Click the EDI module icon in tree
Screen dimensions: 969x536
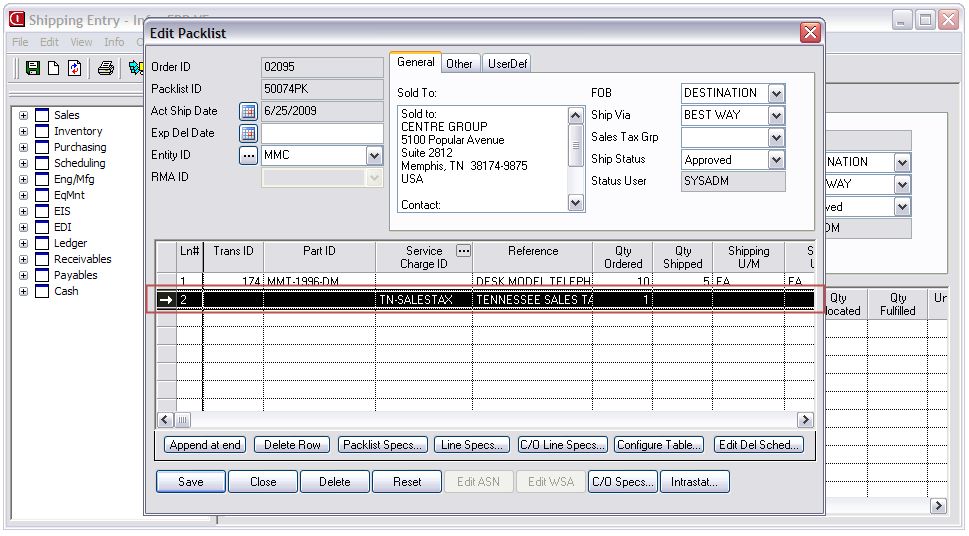click(x=42, y=228)
